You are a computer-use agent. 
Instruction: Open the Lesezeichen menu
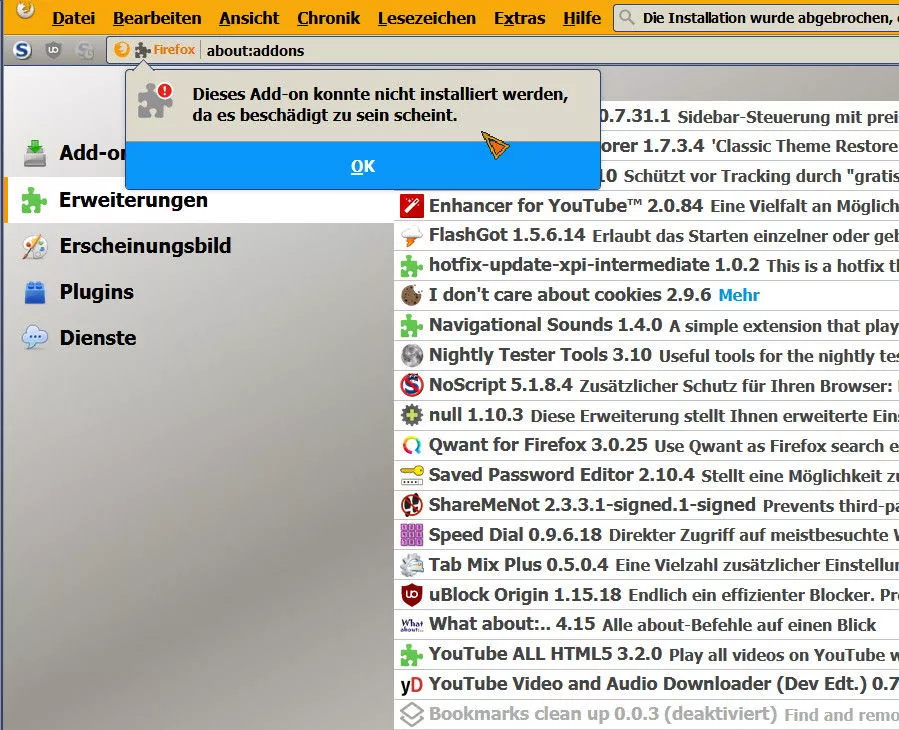click(427, 18)
